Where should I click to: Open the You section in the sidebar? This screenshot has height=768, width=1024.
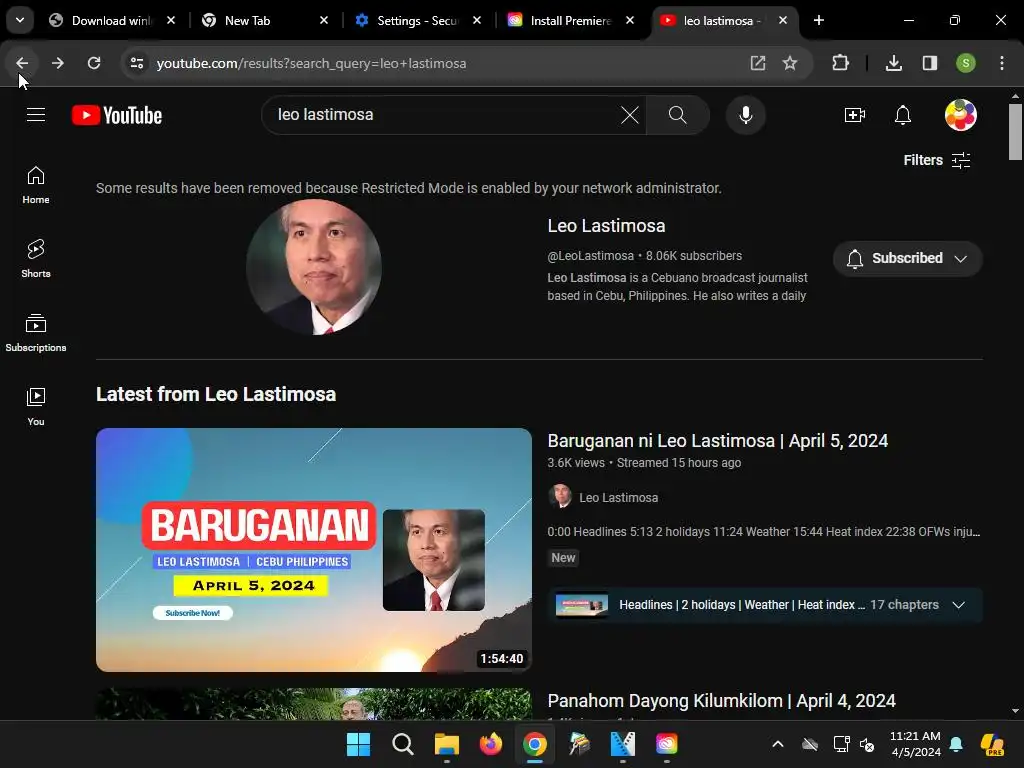[36, 407]
